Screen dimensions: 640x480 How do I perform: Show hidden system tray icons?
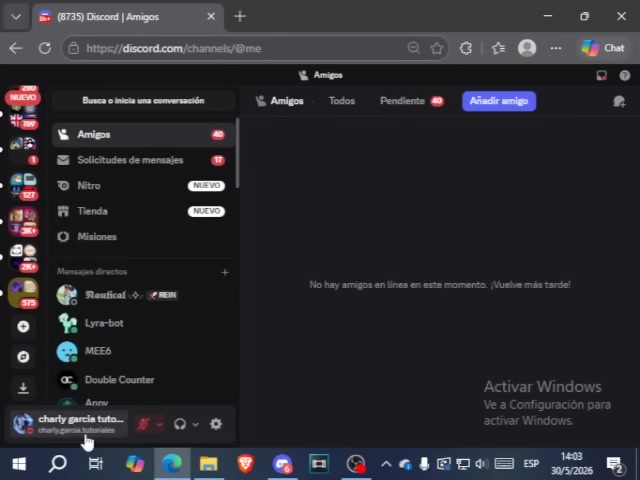coord(386,464)
